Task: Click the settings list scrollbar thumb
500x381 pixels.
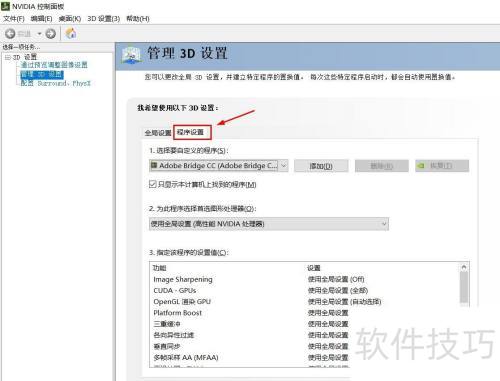Action: [x=464, y=287]
